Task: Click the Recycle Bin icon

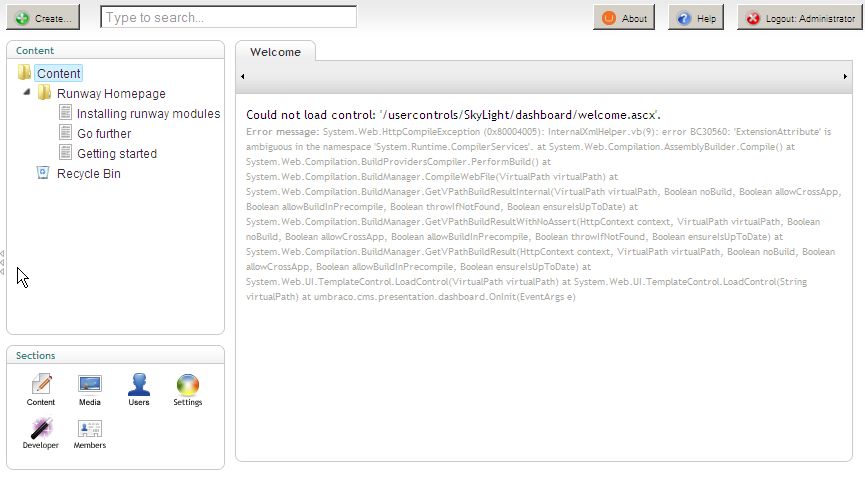Action: click(43, 173)
